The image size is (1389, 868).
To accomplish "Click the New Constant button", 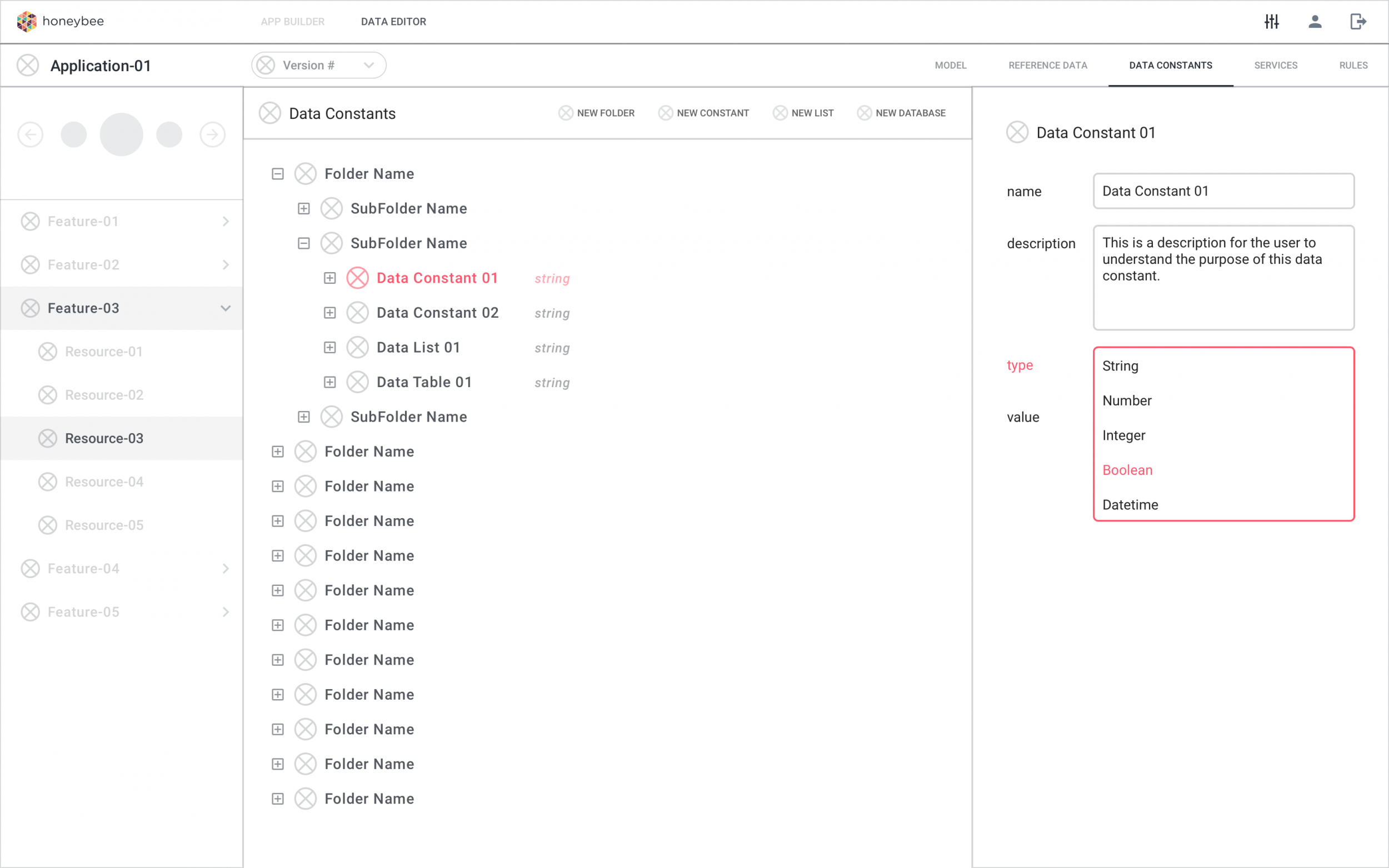I will [704, 113].
